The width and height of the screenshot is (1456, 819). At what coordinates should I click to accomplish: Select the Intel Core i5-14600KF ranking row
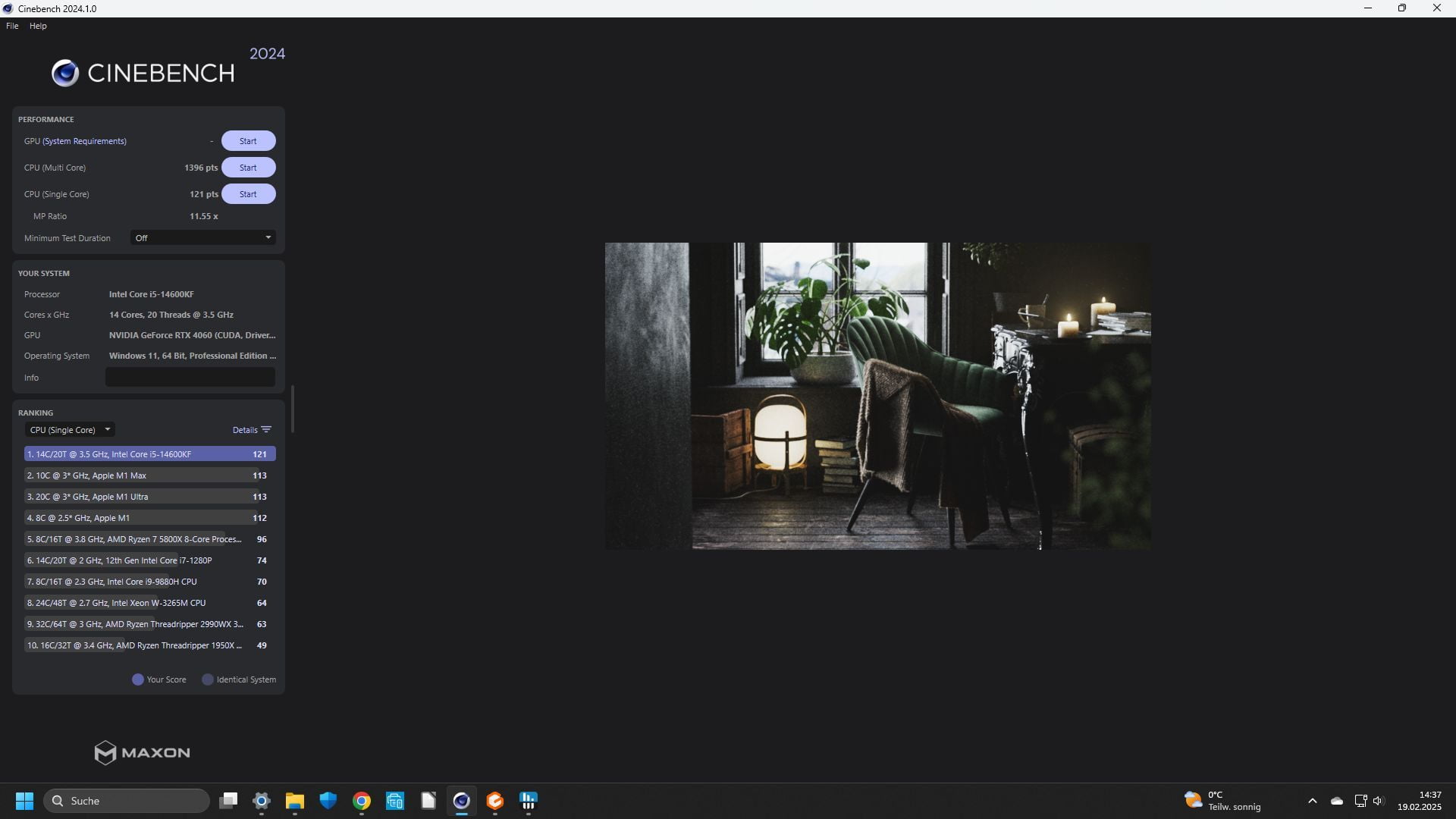click(x=149, y=454)
